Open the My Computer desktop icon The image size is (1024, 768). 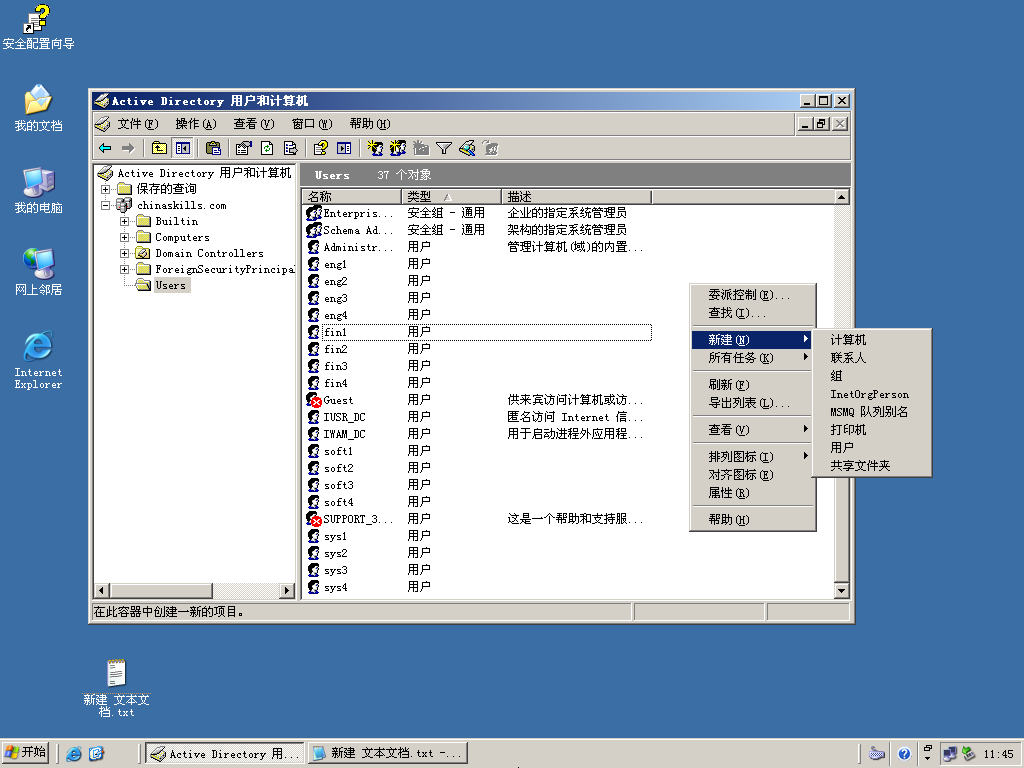(x=38, y=190)
